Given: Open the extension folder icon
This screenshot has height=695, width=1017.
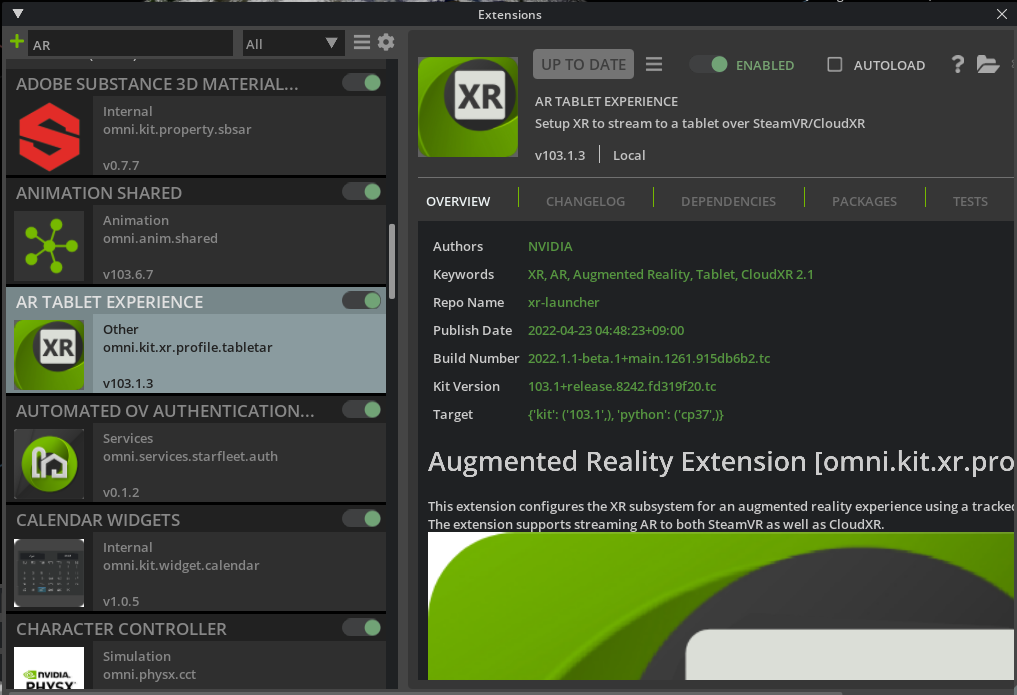Looking at the screenshot, I should tap(988, 64).
